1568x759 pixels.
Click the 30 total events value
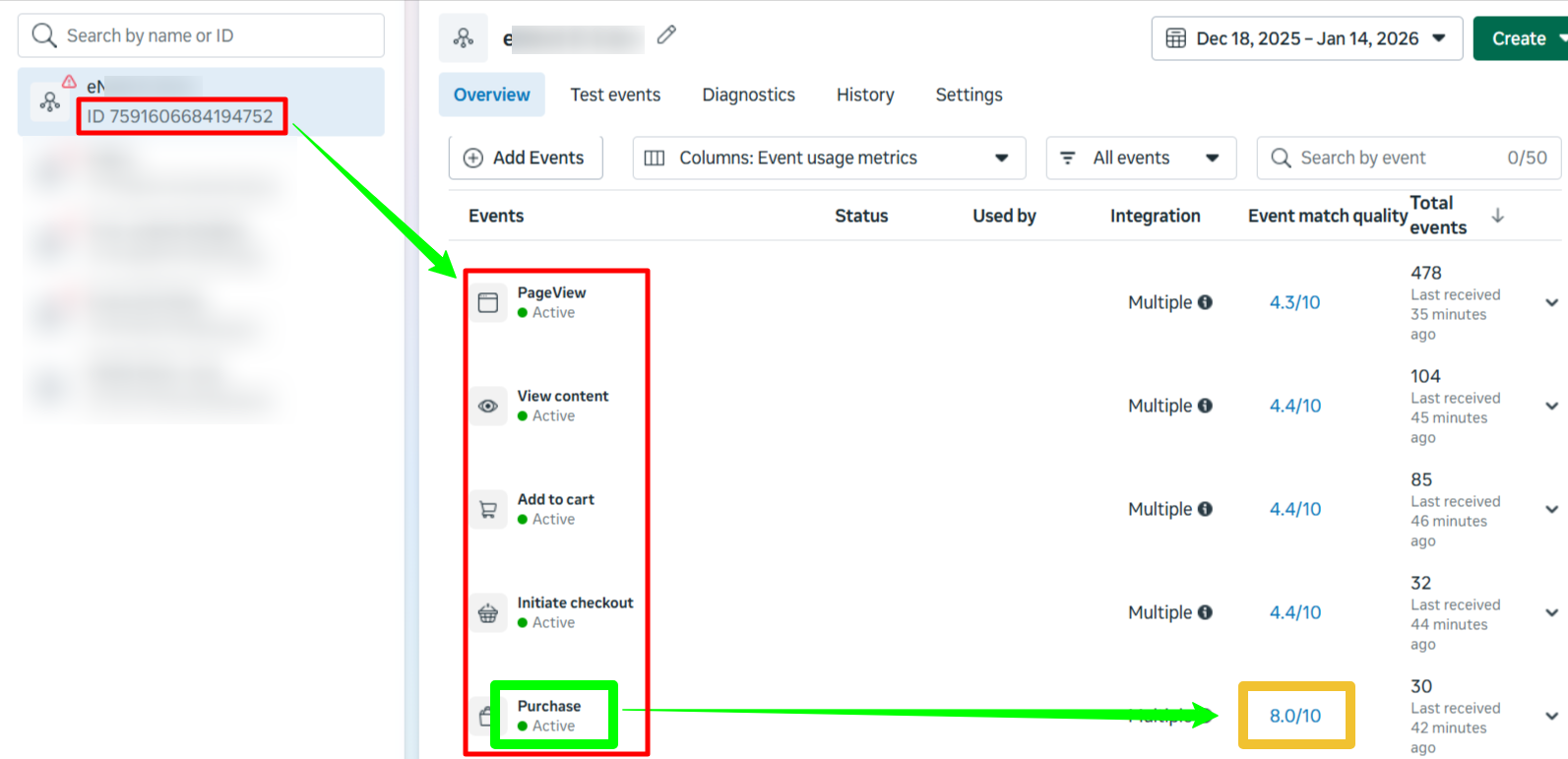click(1421, 686)
